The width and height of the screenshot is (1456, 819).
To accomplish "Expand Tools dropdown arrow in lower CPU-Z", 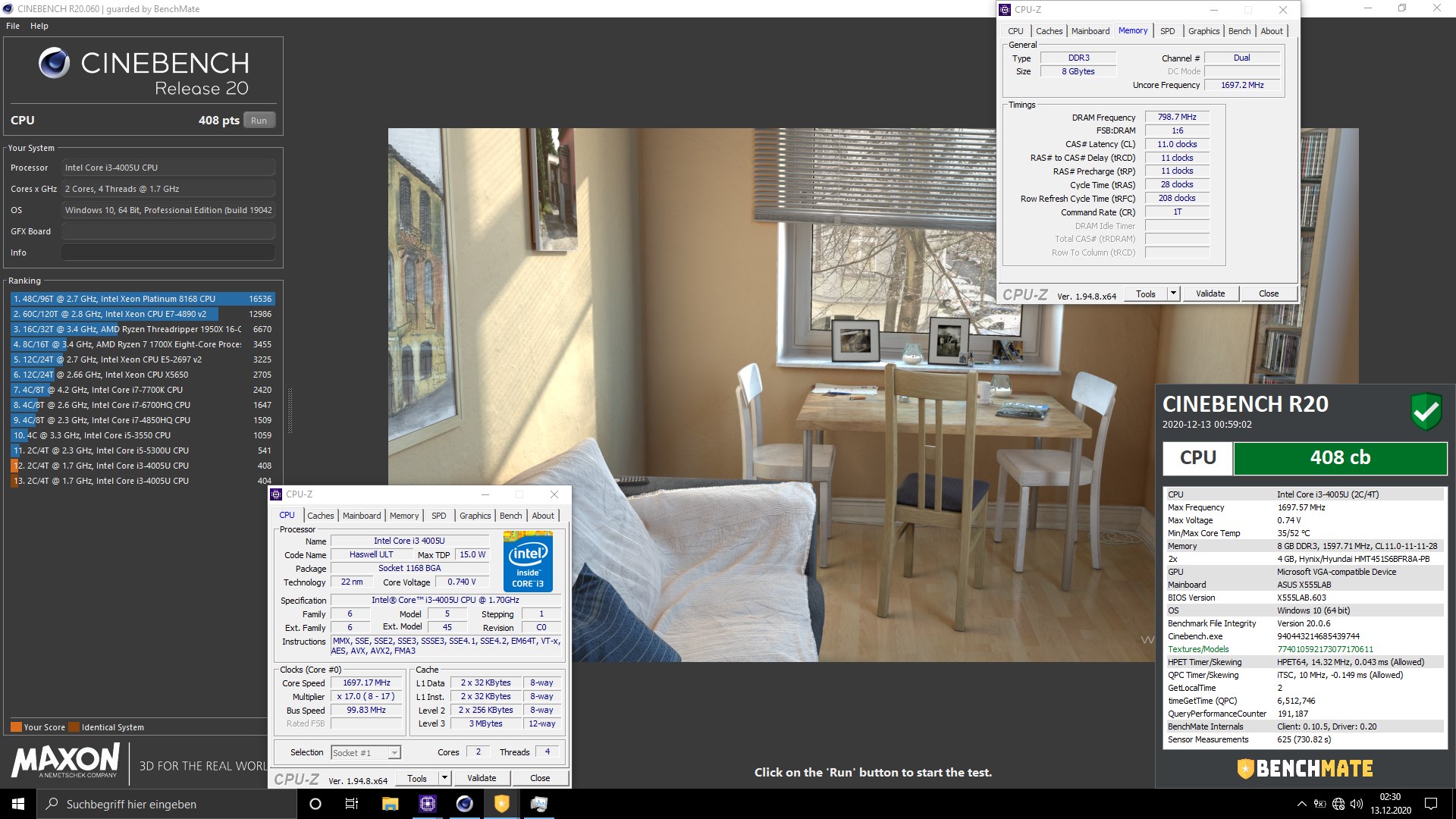I will 444,779.
